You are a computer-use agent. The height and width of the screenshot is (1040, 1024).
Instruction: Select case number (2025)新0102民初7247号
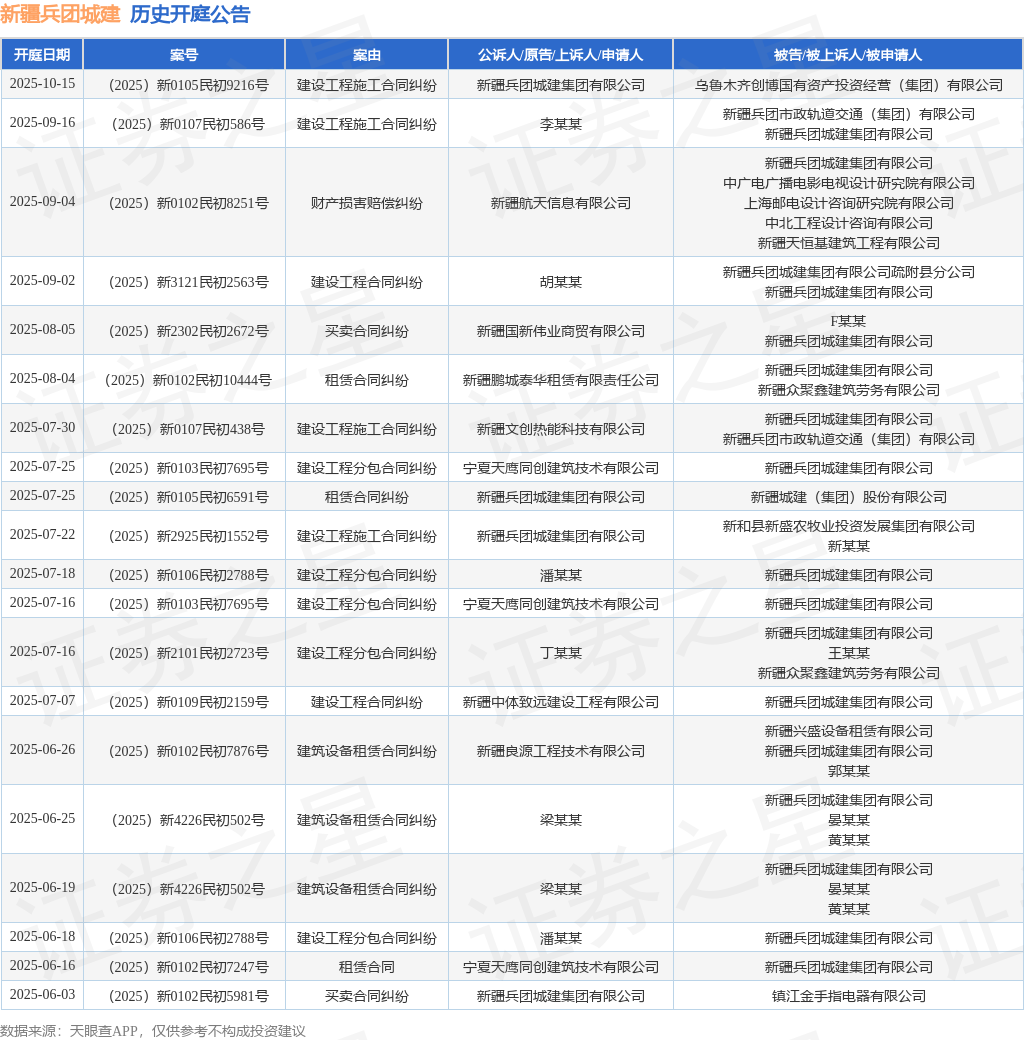click(x=188, y=968)
